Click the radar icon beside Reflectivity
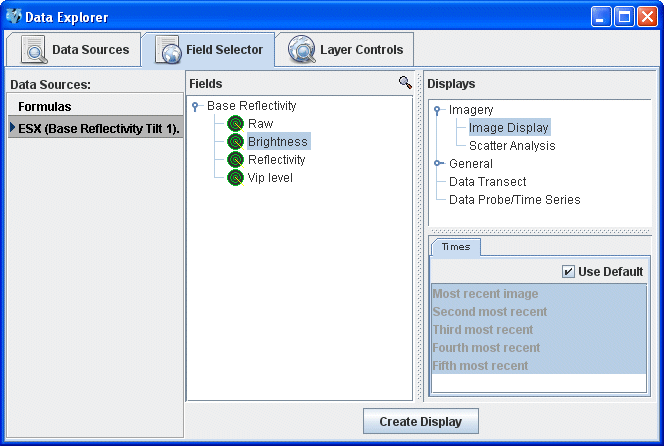The width and height of the screenshot is (664, 446). click(235, 160)
